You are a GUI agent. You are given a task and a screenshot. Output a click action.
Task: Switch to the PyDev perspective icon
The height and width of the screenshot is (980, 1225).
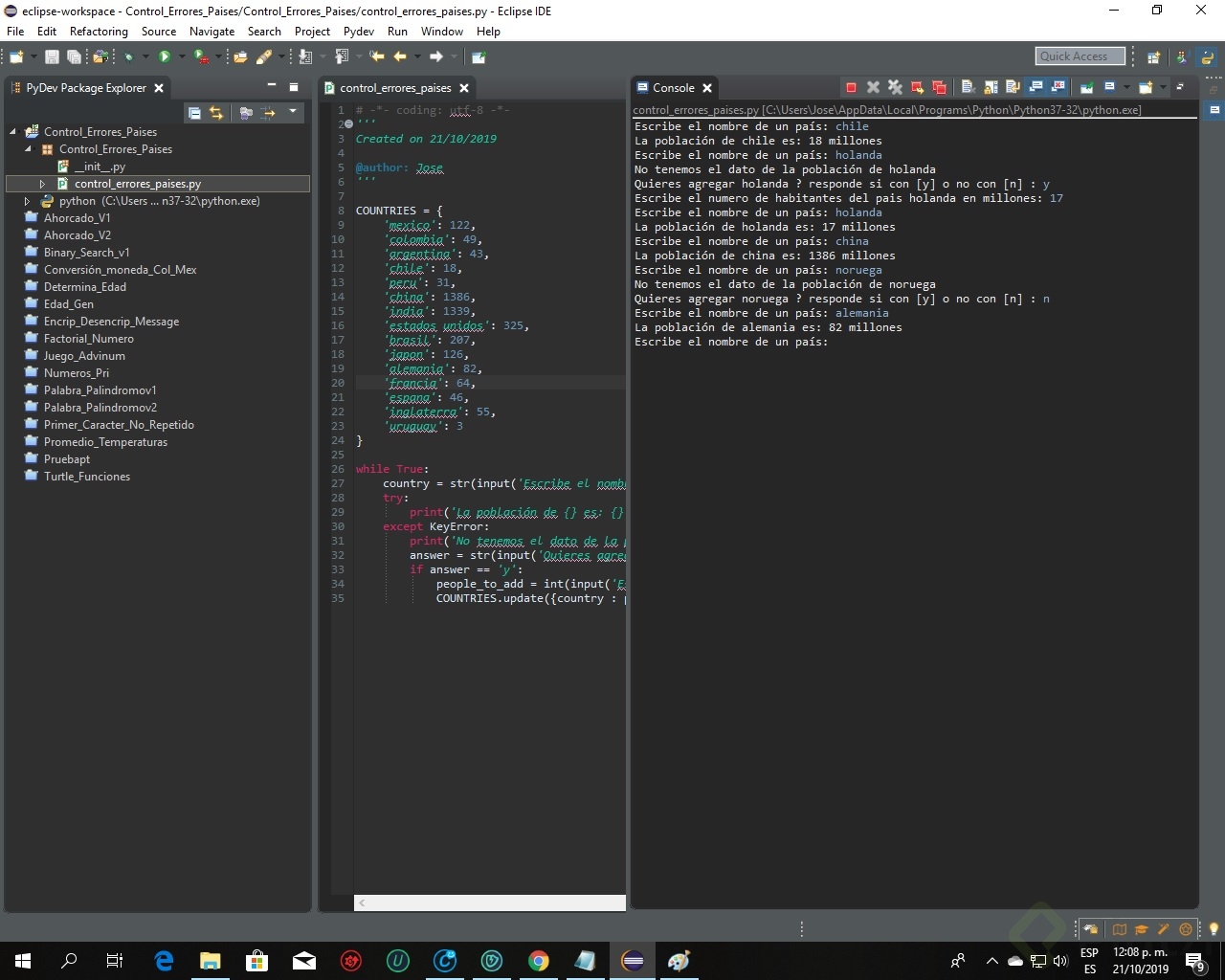pyautogui.click(x=1208, y=57)
